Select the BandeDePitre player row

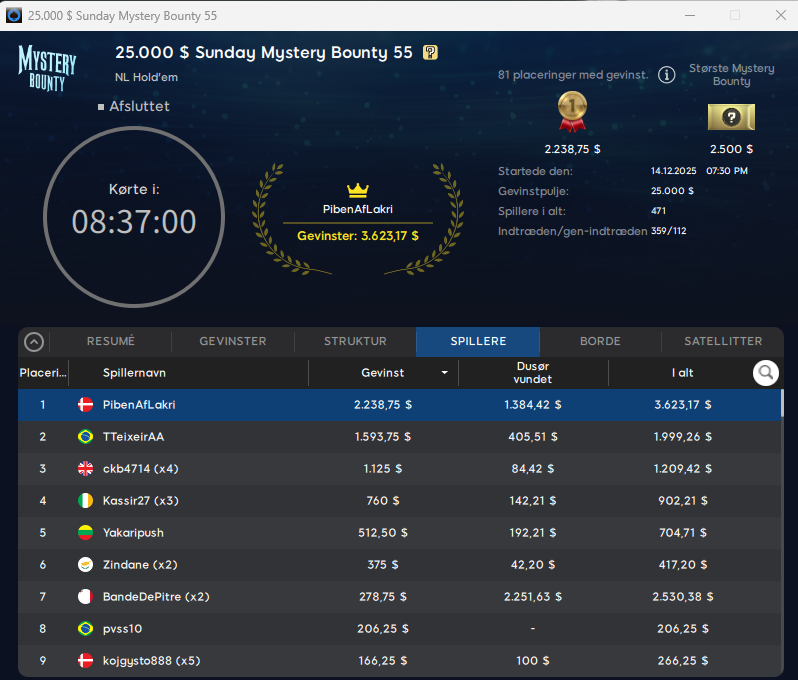pyautogui.click(x=400, y=597)
